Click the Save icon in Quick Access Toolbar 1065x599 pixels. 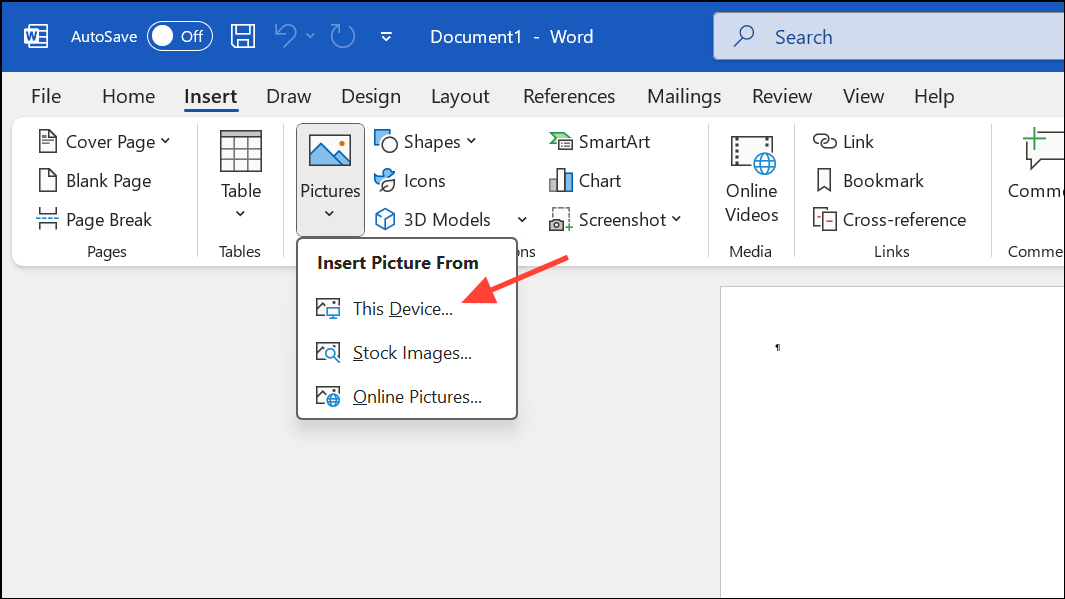(x=242, y=36)
